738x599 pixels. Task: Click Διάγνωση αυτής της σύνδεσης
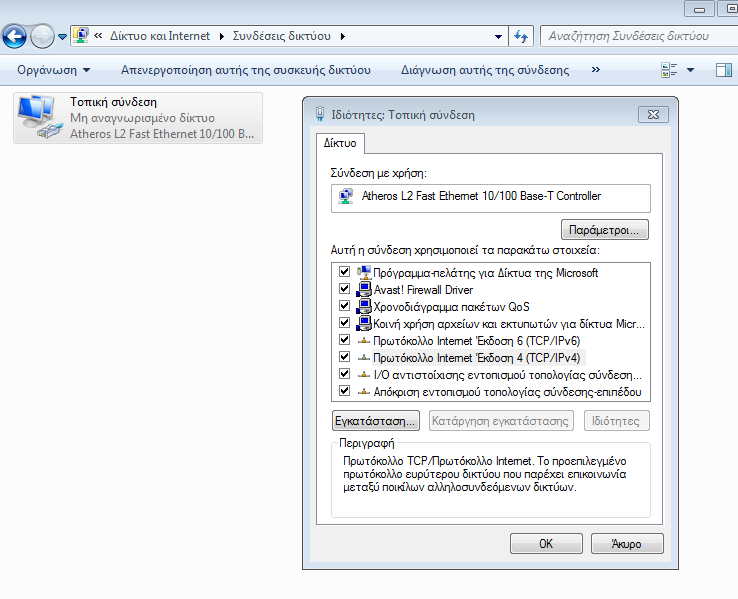click(x=485, y=70)
